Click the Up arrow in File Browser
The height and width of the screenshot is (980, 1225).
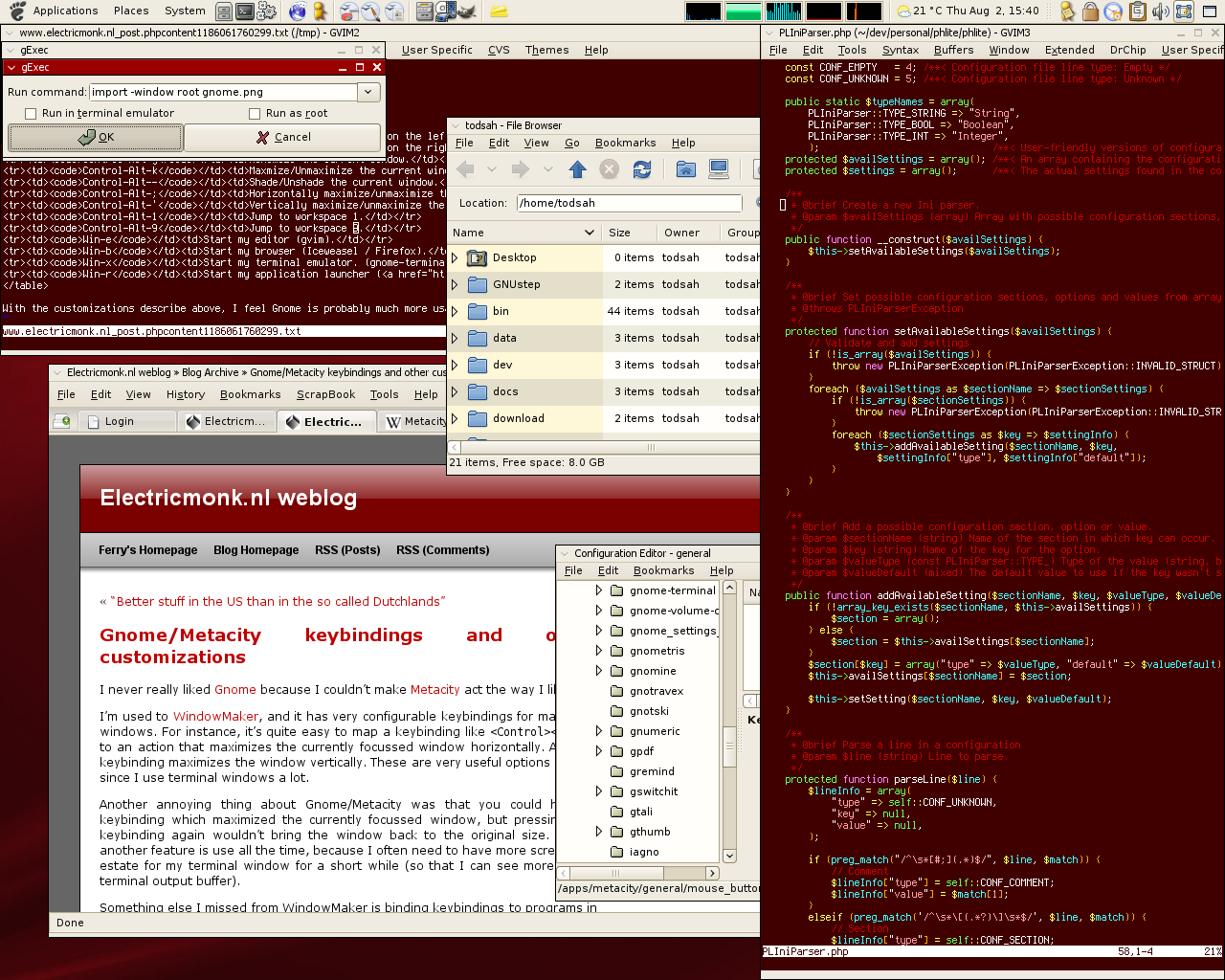(x=577, y=169)
